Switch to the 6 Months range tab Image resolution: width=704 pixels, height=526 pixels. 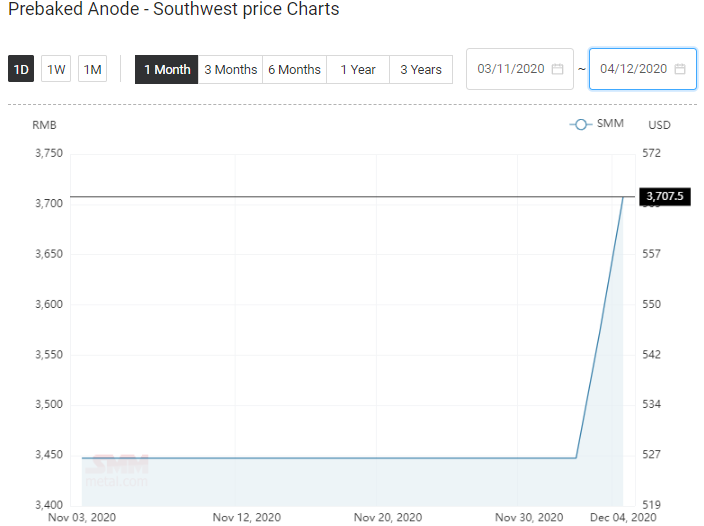click(x=294, y=69)
